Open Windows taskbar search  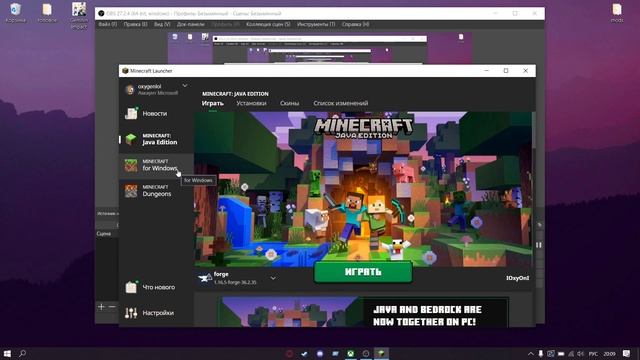click(23, 353)
